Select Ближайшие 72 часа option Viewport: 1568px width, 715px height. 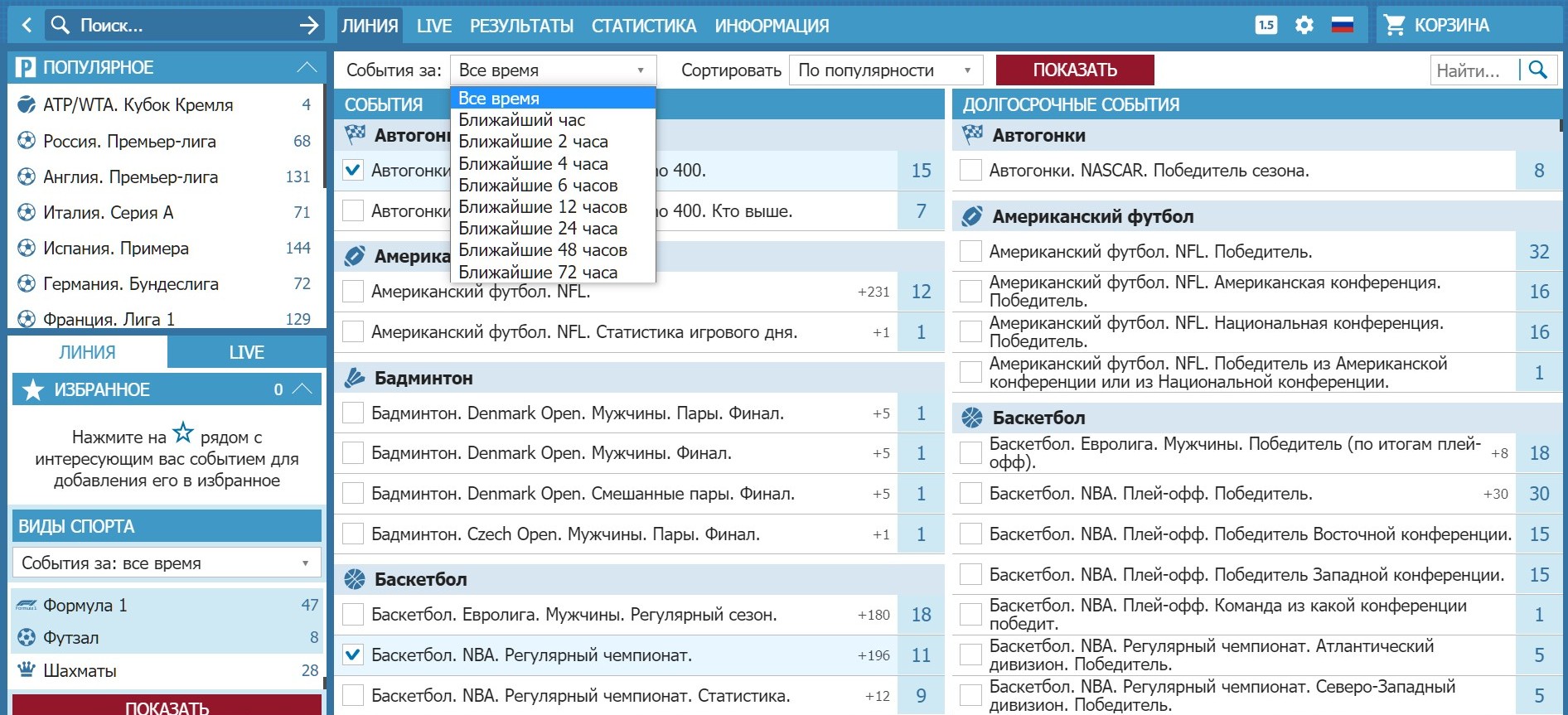click(553, 272)
